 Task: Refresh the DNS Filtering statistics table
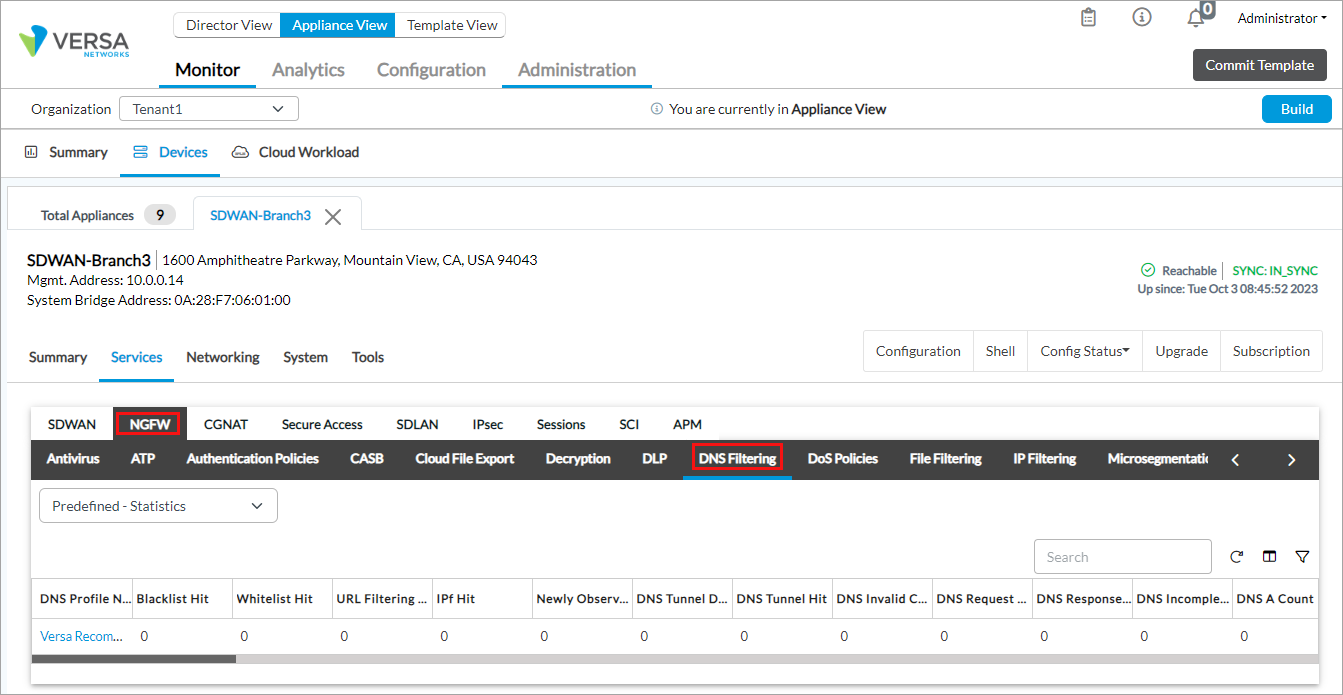coord(1236,556)
